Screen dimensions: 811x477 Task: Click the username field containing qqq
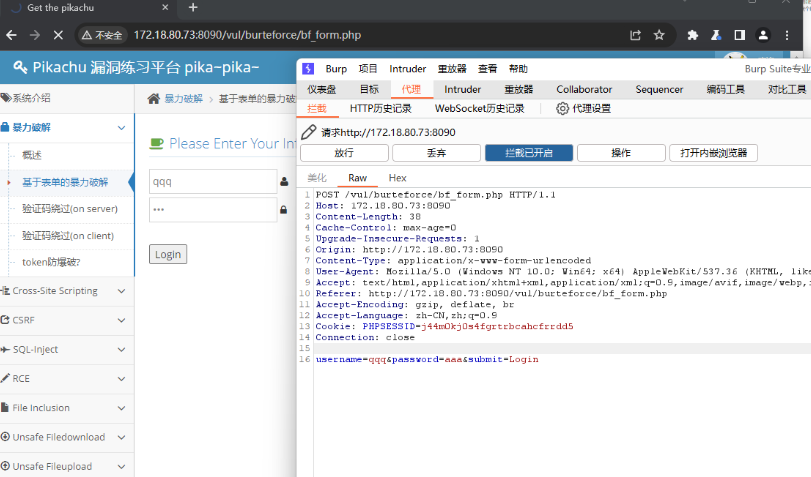point(212,182)
